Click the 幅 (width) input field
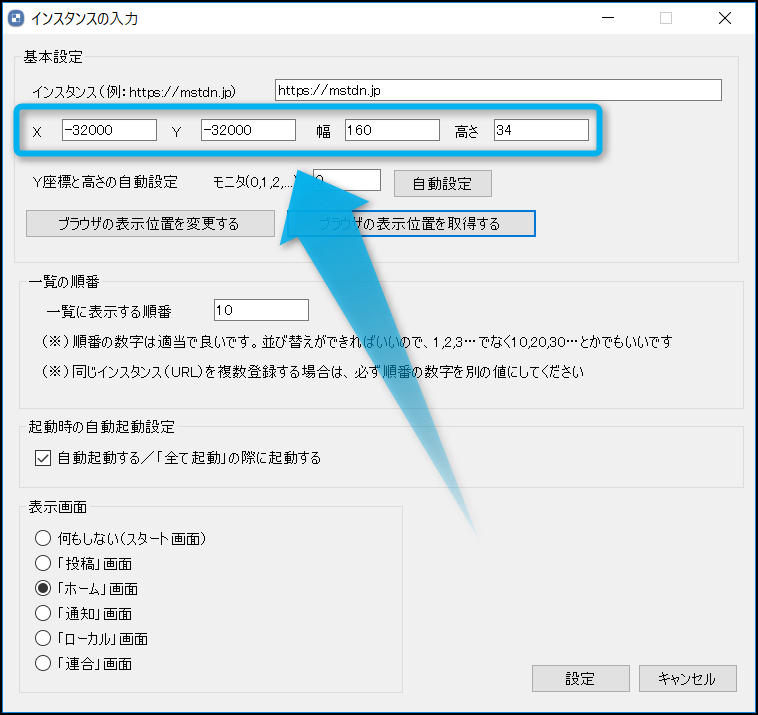The height and width of the screenshot is (715, 758). 392,130
